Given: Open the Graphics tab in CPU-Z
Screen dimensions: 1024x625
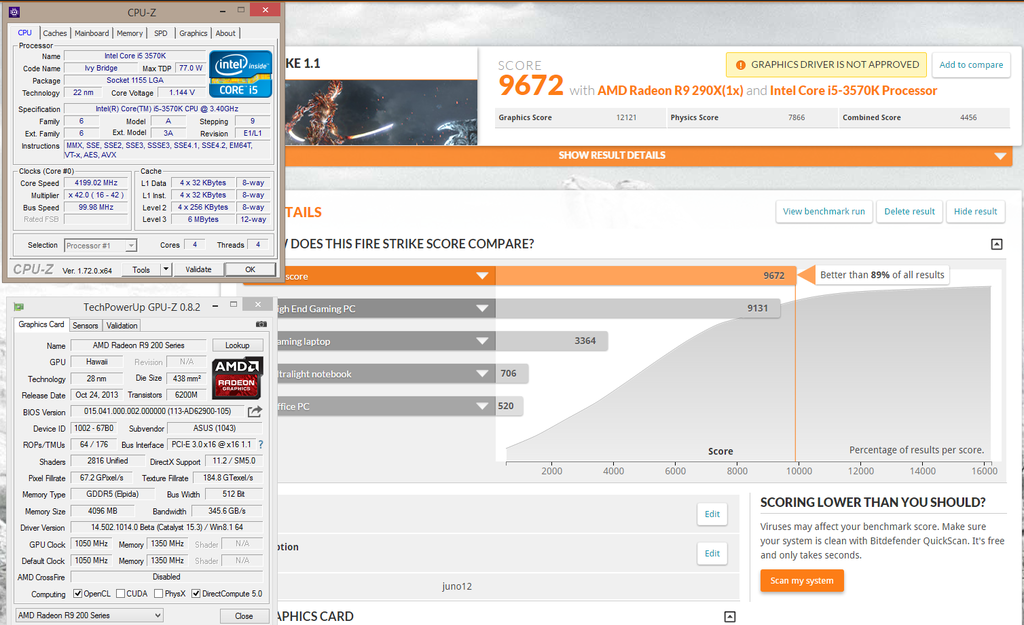Looking at the screenshot, I should pyautogui.click(x=193, y=33).
